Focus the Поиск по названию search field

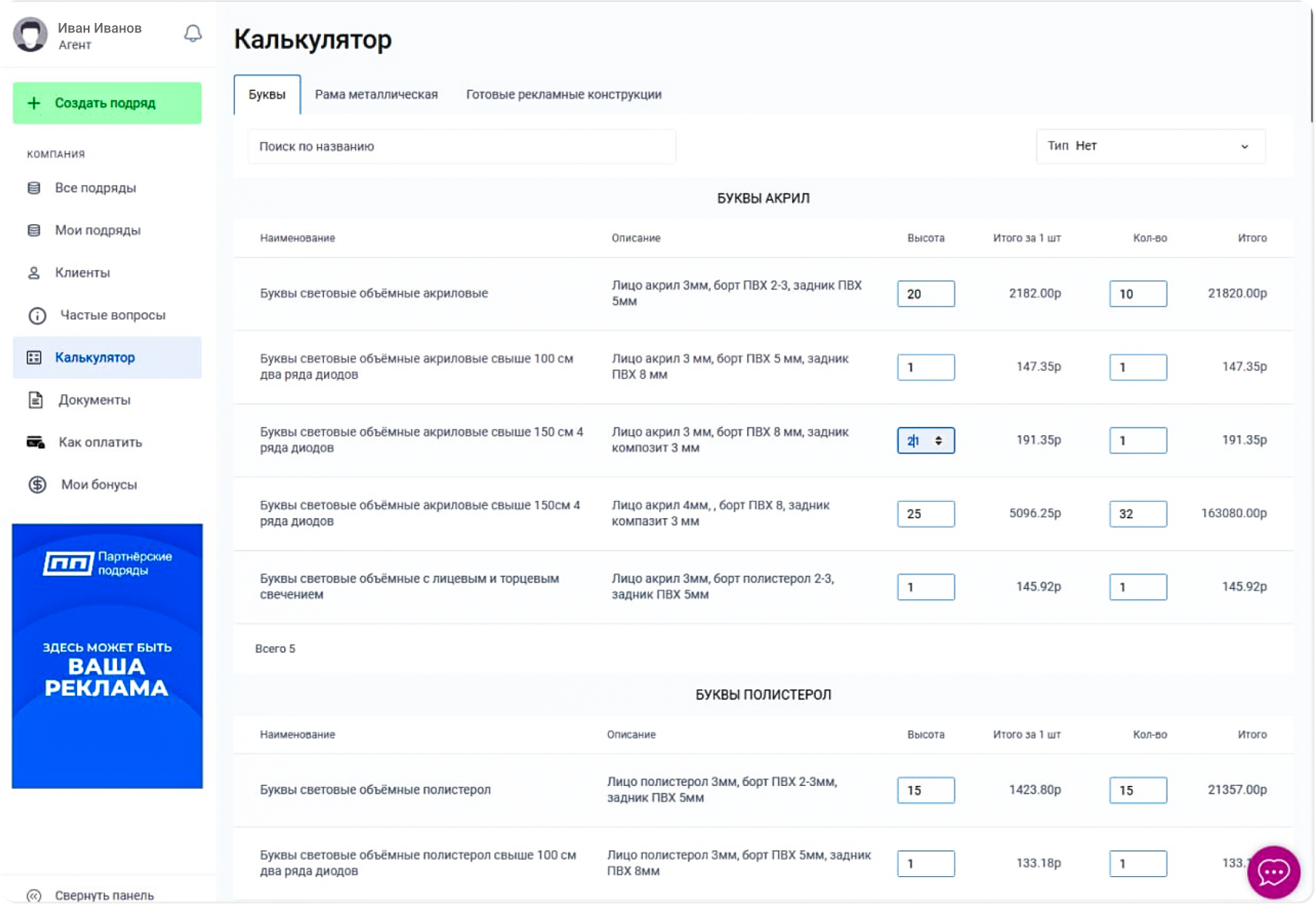462,147
